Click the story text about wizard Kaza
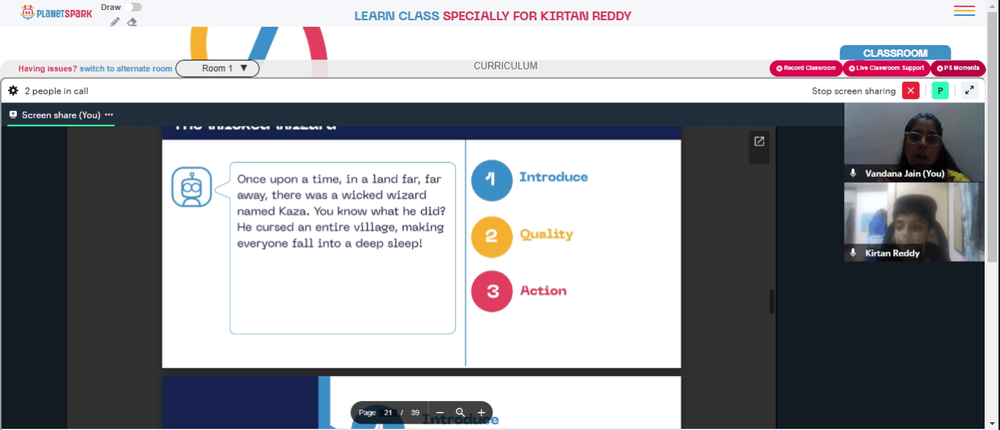This screenshot has width=1000, height=430. (341, 211)
